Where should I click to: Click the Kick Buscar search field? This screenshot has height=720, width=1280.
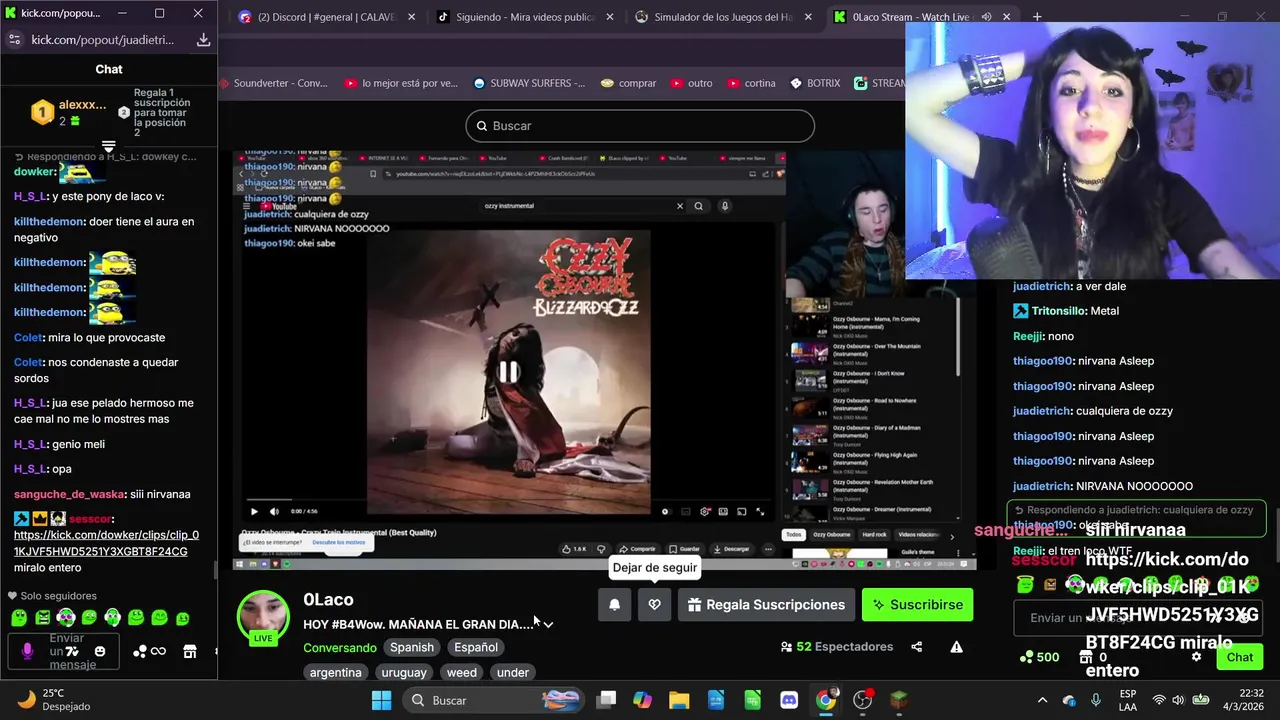pos(640,126)
